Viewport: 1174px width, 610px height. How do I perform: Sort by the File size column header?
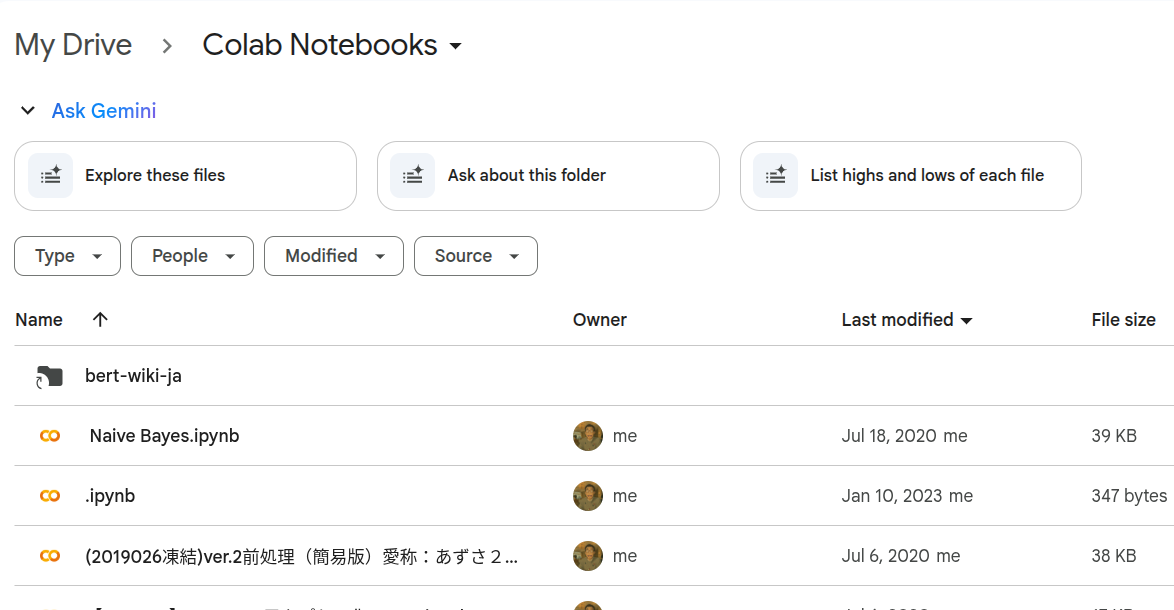click(x=1123, y=320)
